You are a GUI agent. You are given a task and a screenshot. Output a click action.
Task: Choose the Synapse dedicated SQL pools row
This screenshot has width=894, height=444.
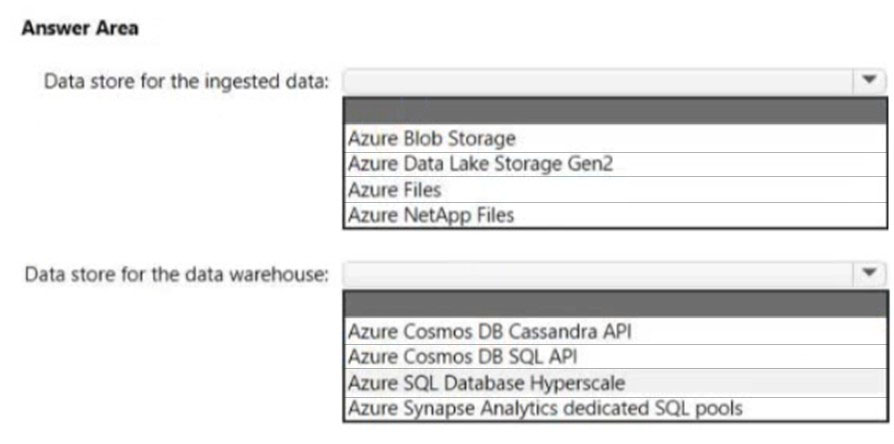615,408
